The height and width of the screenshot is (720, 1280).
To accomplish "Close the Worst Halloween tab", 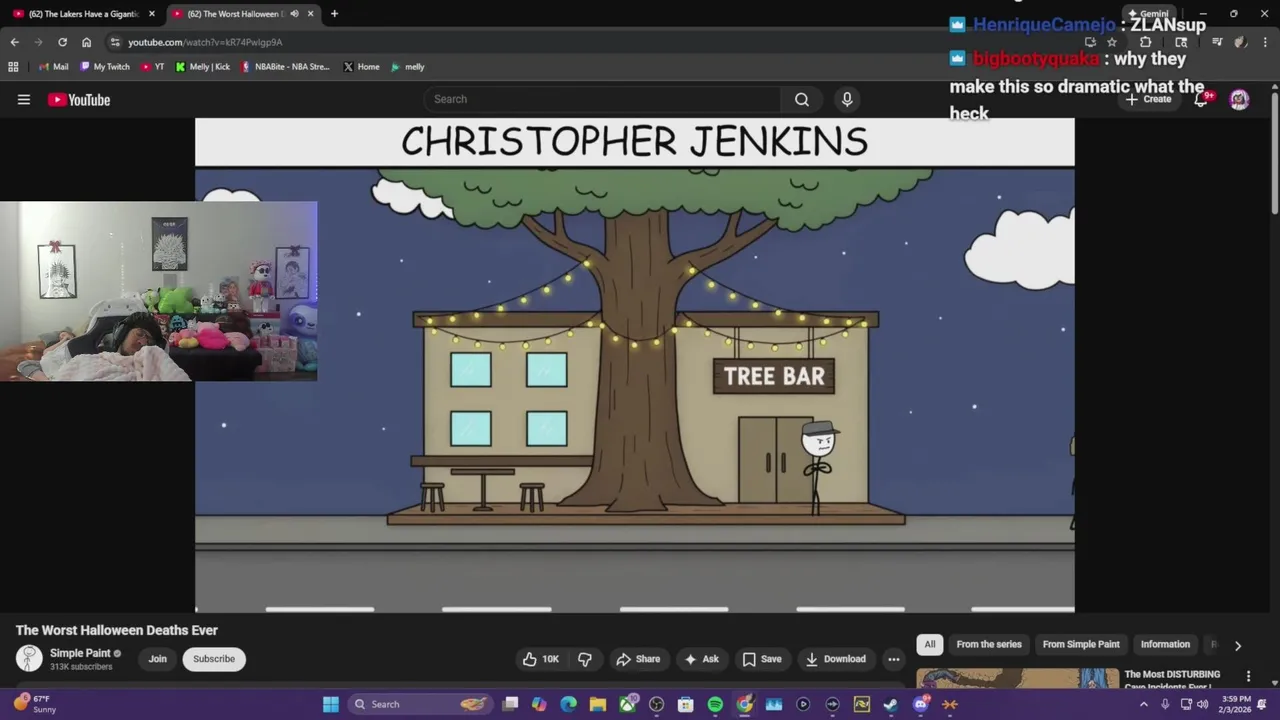I will [310, 14].
